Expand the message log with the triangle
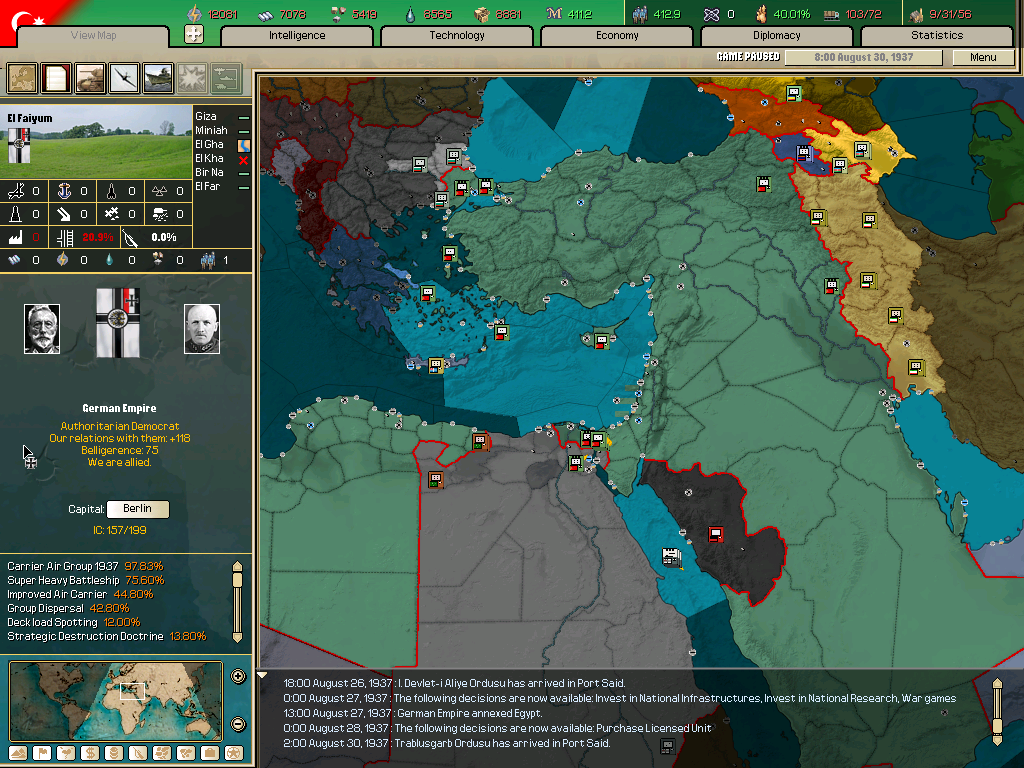The image size is (1024, 768). coord(264,675)
